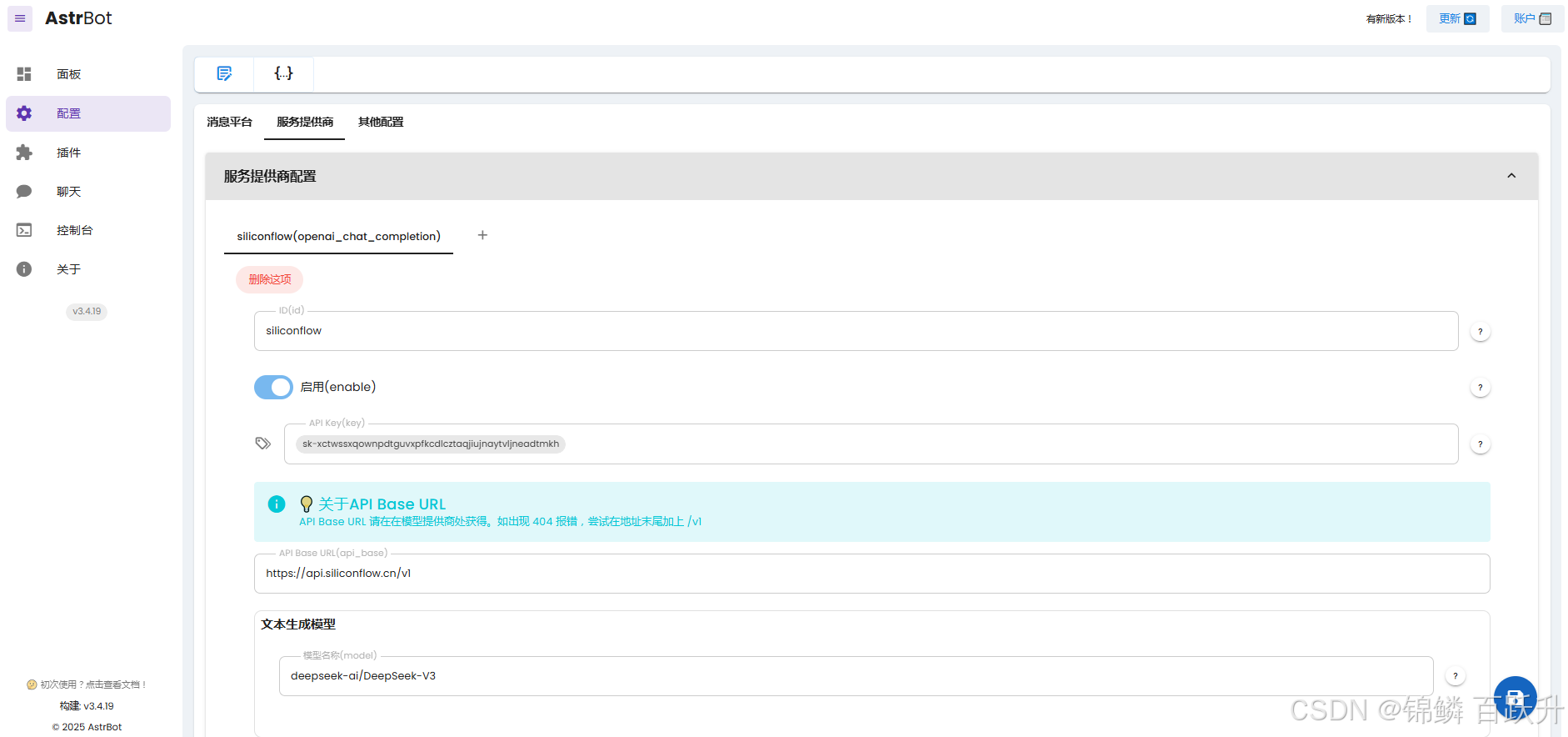Open the 面板 dashboard page

point(88,74)
